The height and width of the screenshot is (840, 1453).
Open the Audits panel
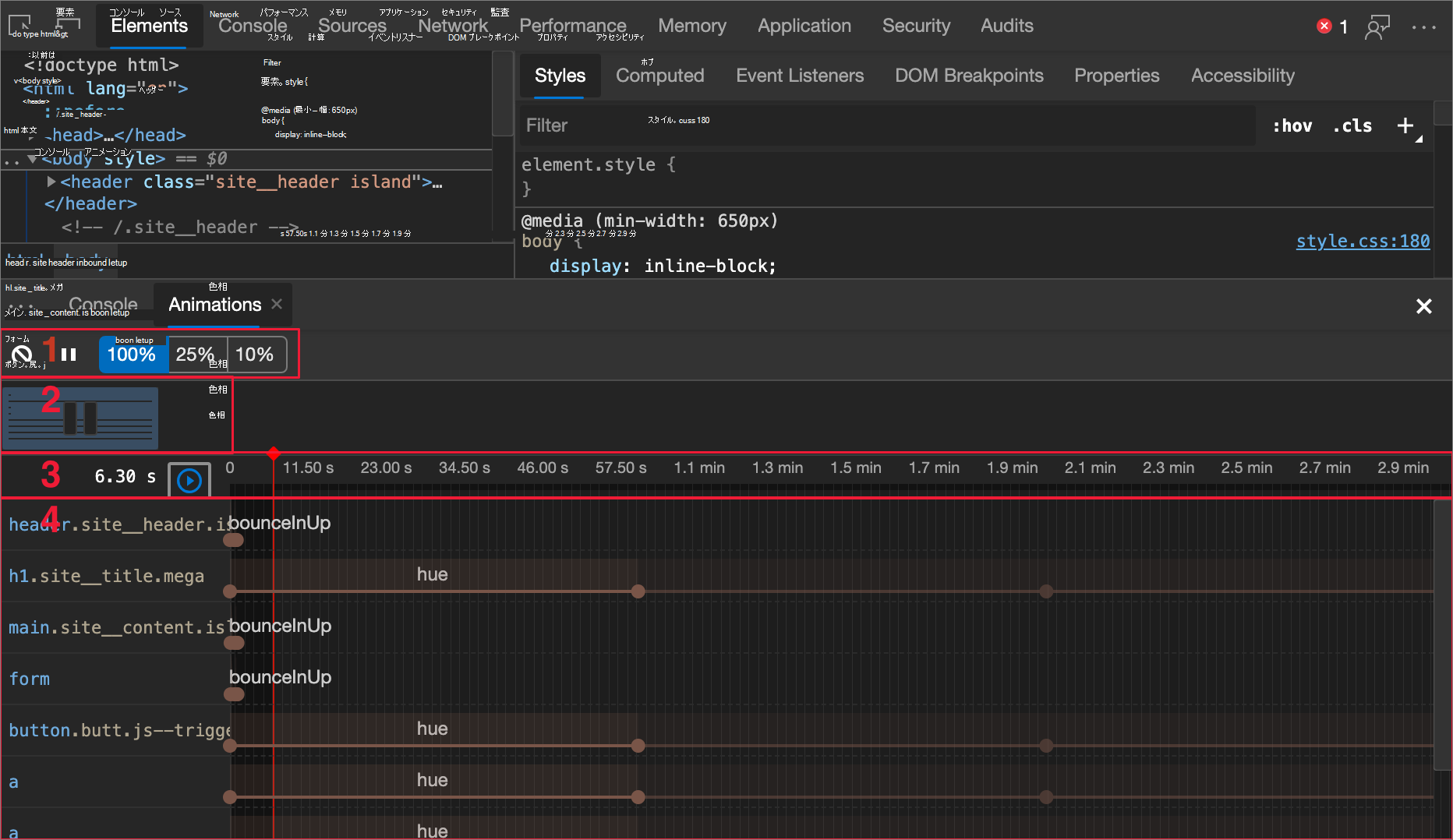tap(1007, 26)
